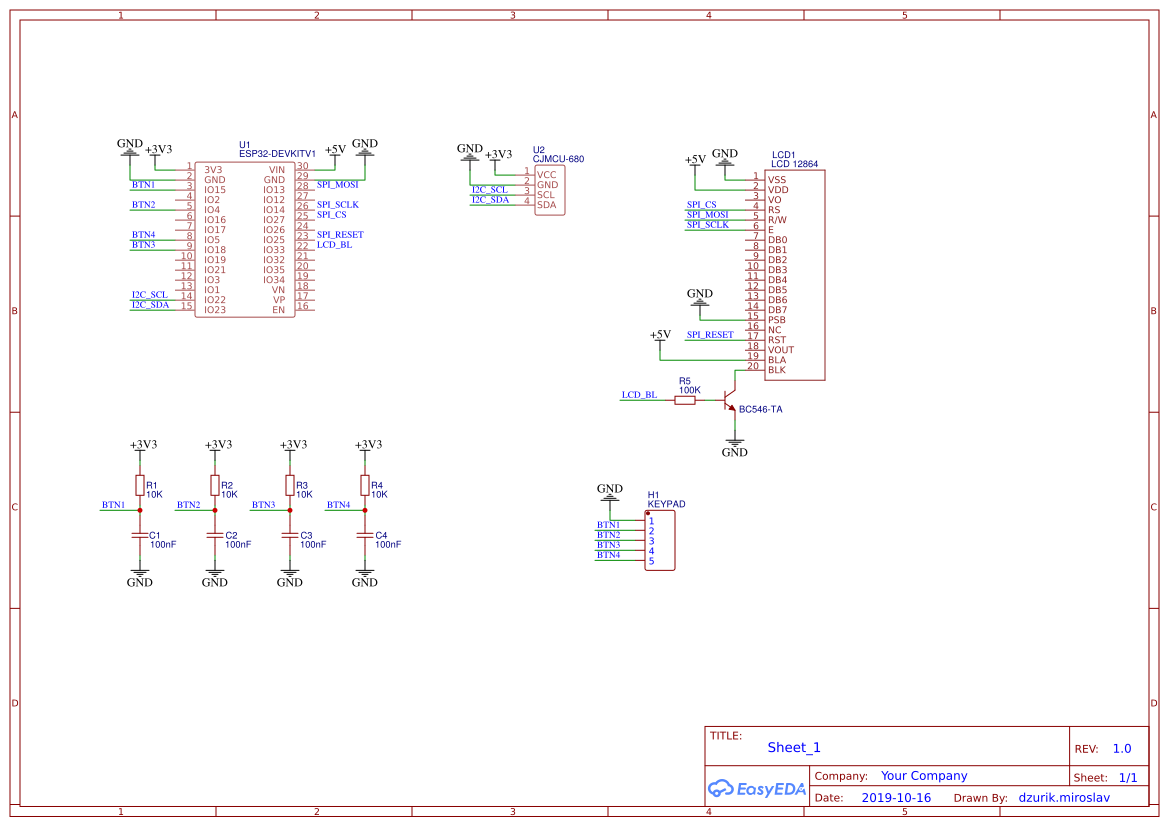This screenshot has width=1169, height=827.
Task: Select the R5 100K resistor symbol
Action: (685, 400)
